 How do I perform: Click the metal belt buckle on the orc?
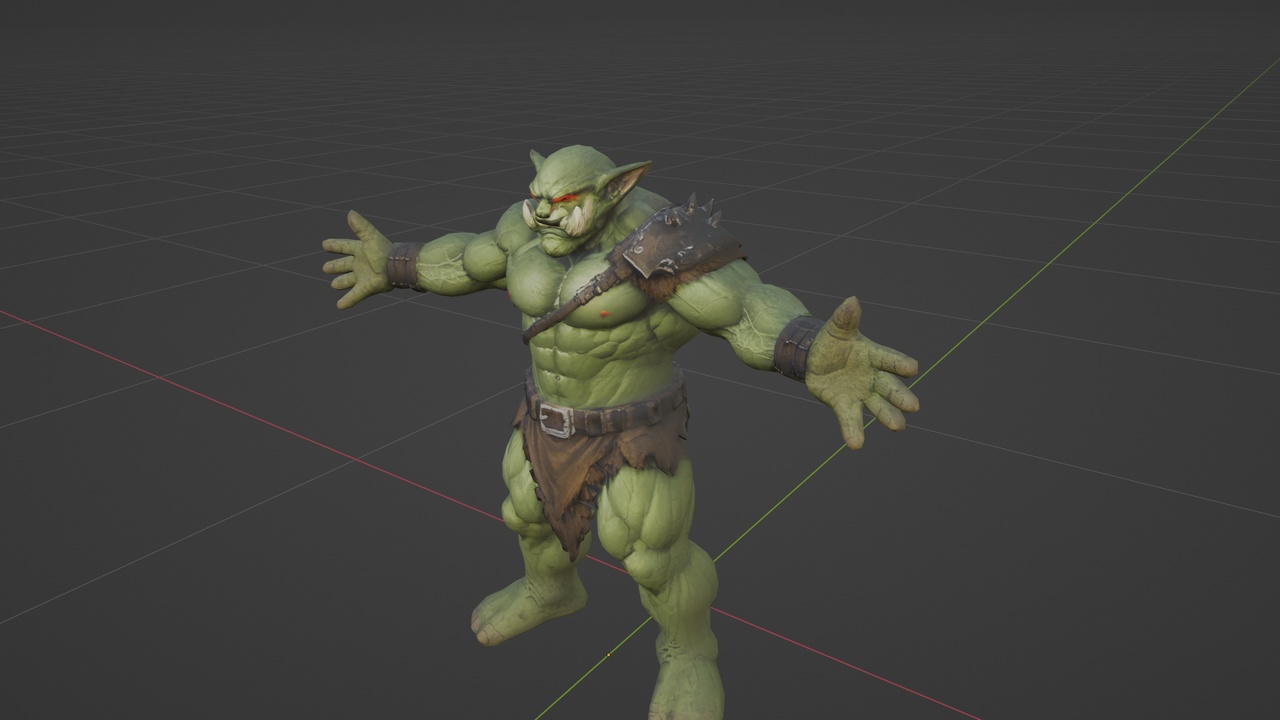[556, 419]
